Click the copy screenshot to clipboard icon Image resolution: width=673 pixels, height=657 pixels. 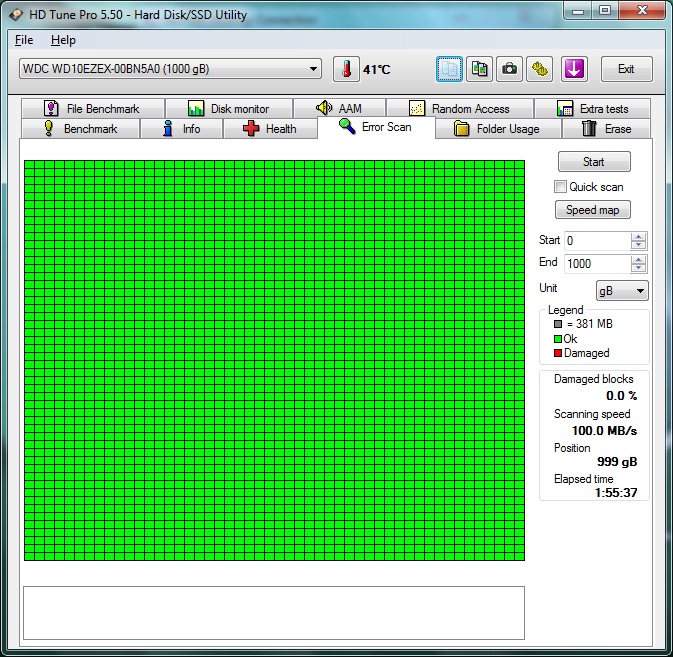(479, 69)
